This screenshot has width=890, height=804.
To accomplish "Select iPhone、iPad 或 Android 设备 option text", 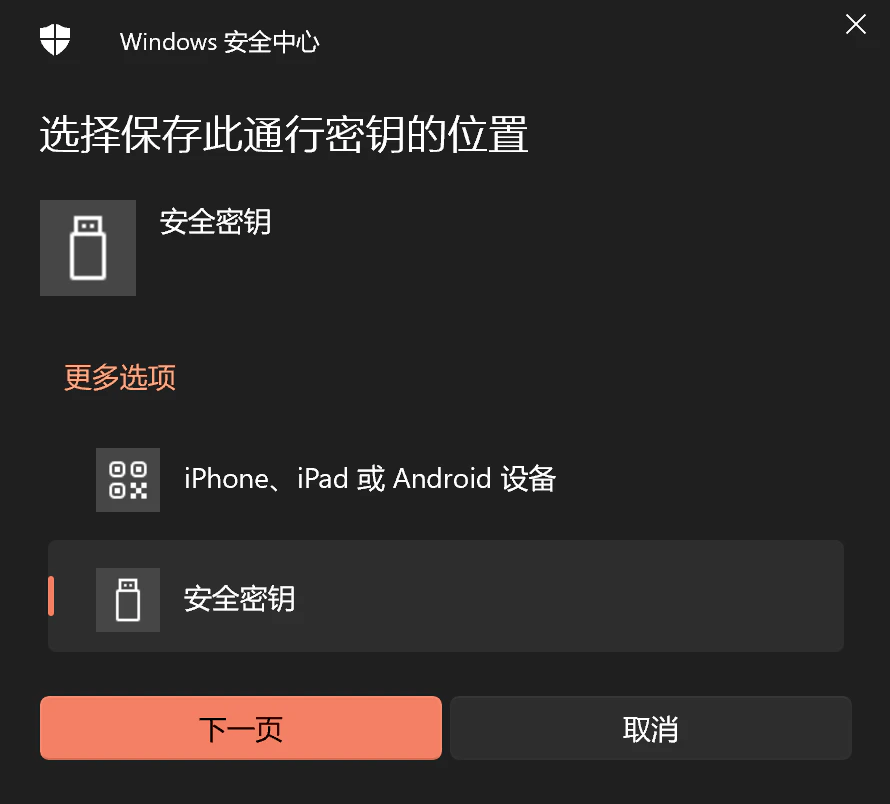I will (x=370, y=479).
